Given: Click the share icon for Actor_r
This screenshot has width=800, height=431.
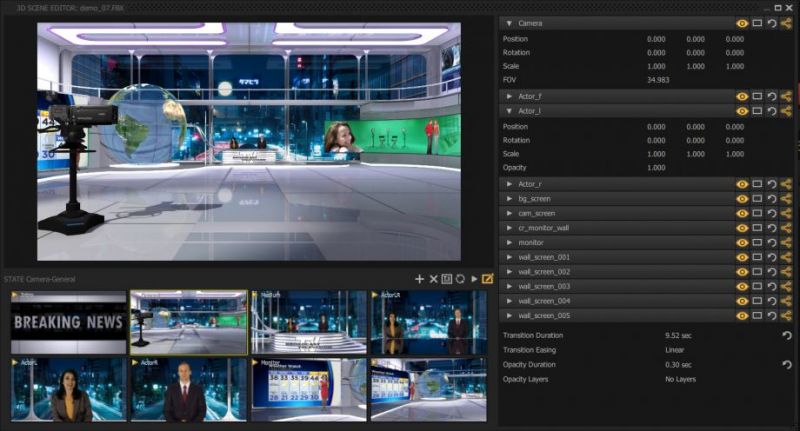Looking at the screenshot, I should 786,184.
